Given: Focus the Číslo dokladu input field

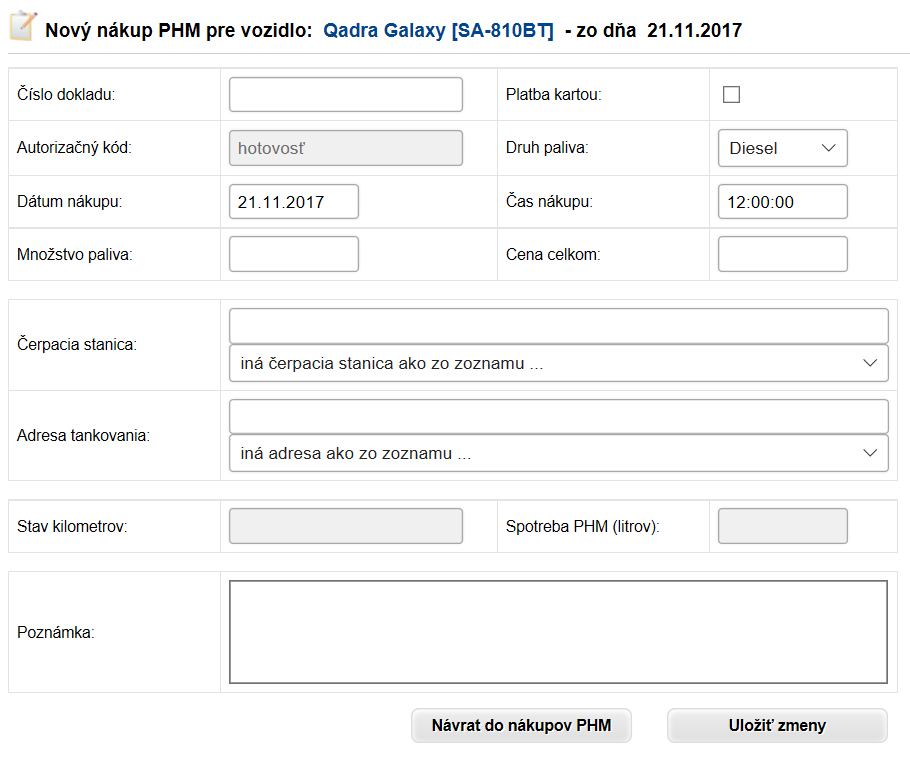Looking at the screenshot, I should coord(346,95).
